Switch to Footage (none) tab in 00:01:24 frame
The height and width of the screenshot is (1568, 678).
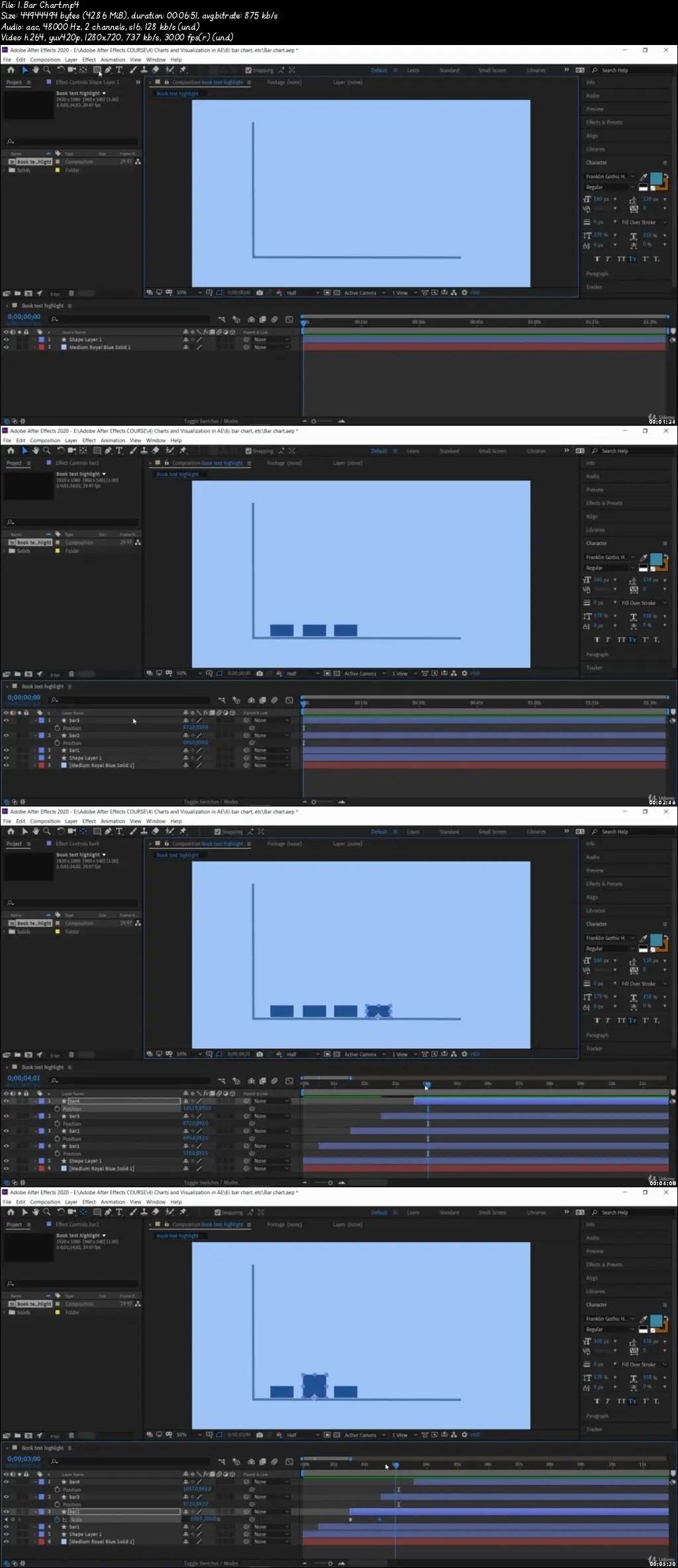point(284,82)
